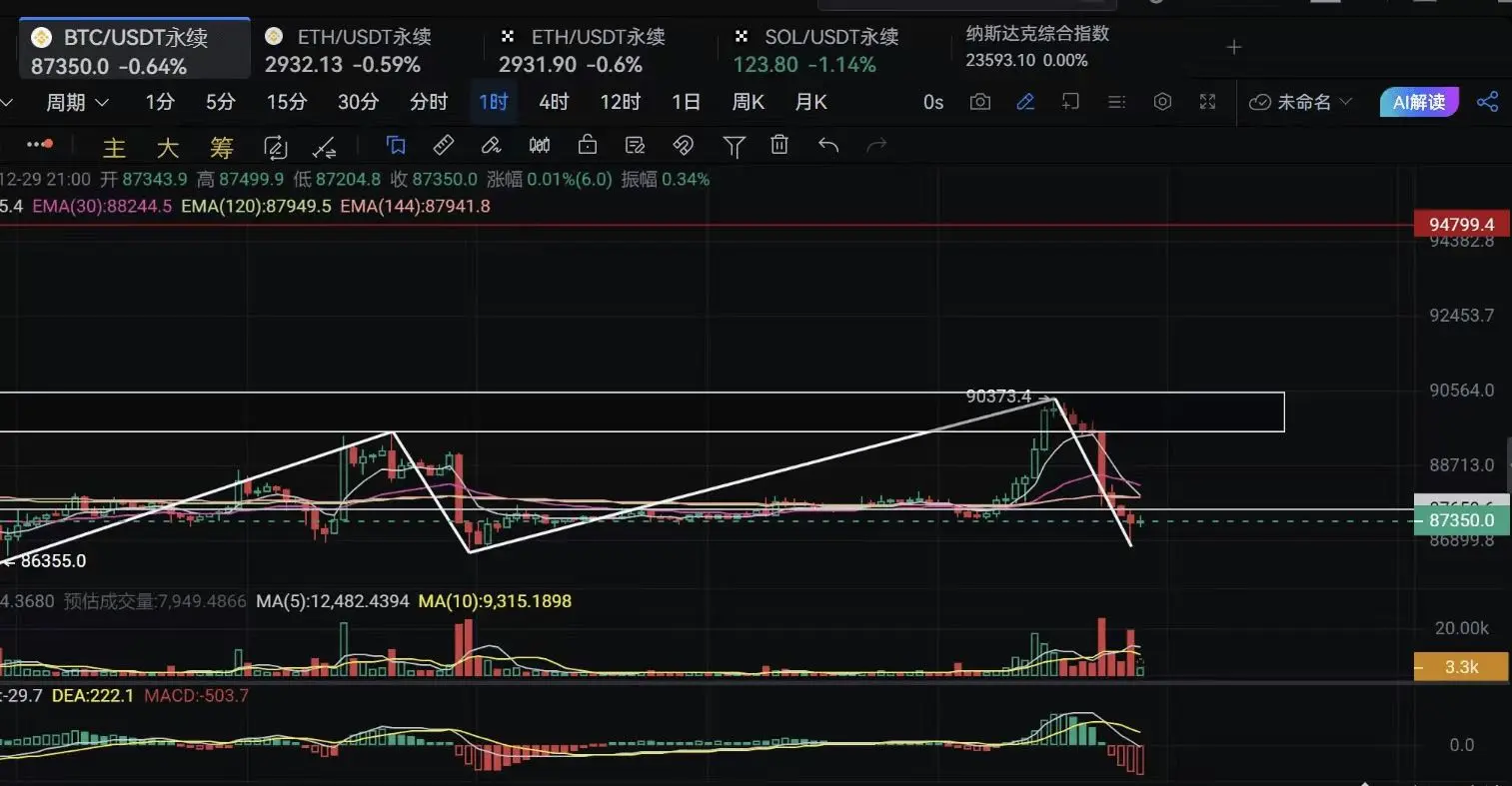Viewport: 1512px width, 786px height.
Task: Click the funnel filter icon
Action: pos(734,147)
